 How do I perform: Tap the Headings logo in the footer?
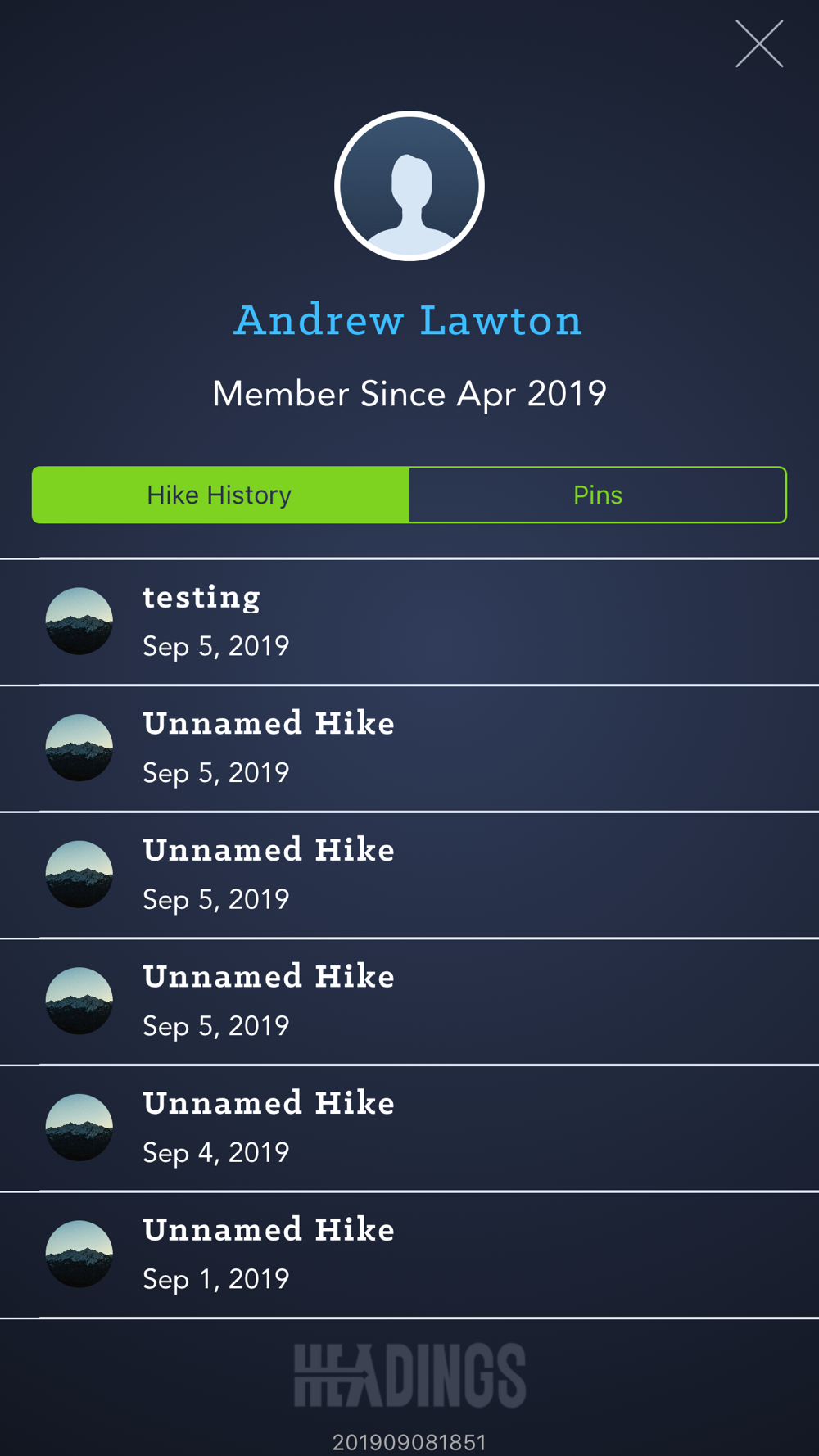409,1376
